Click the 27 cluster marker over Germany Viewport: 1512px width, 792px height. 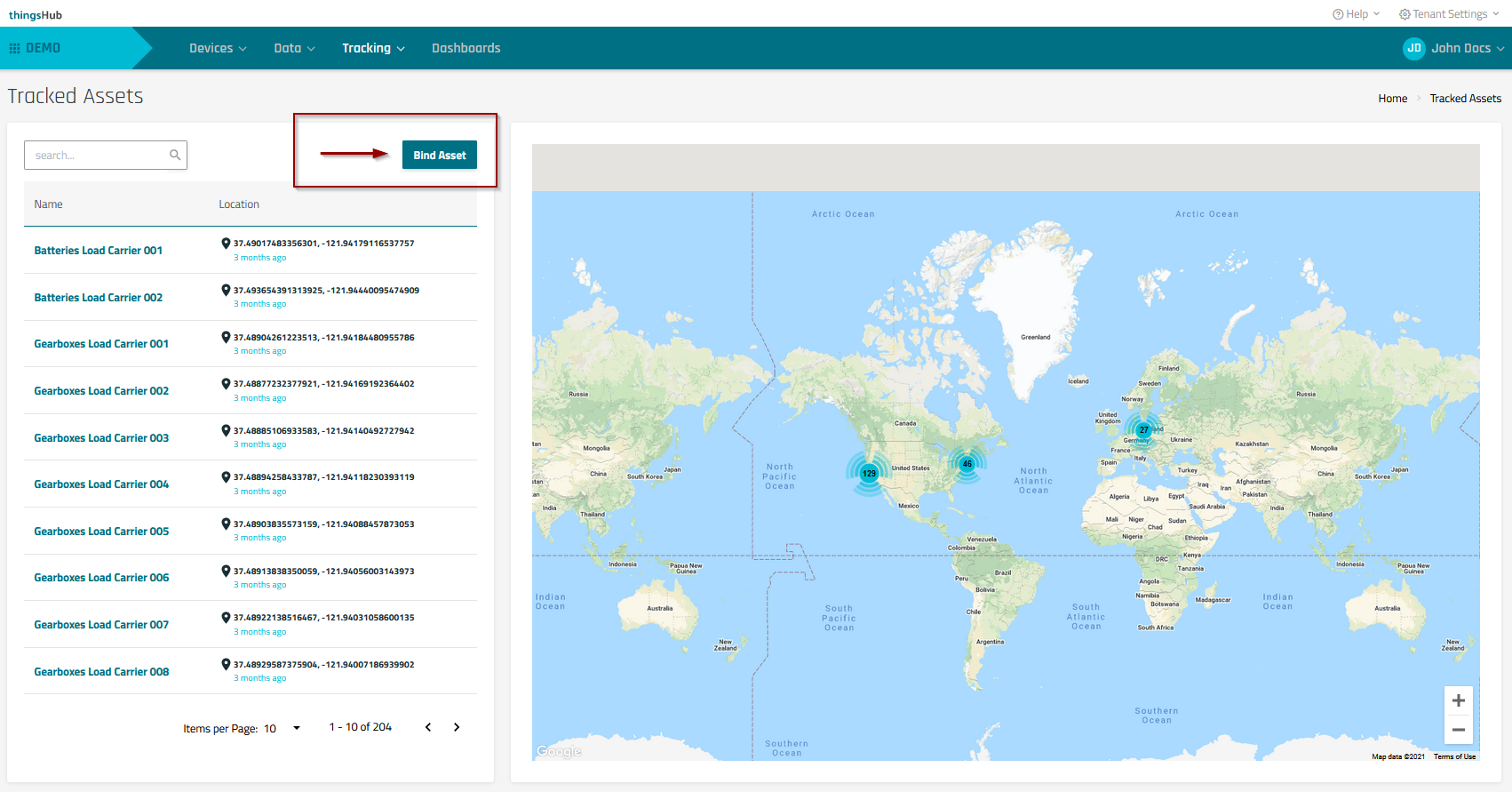pyautogui.click(x=1143, y=429)
